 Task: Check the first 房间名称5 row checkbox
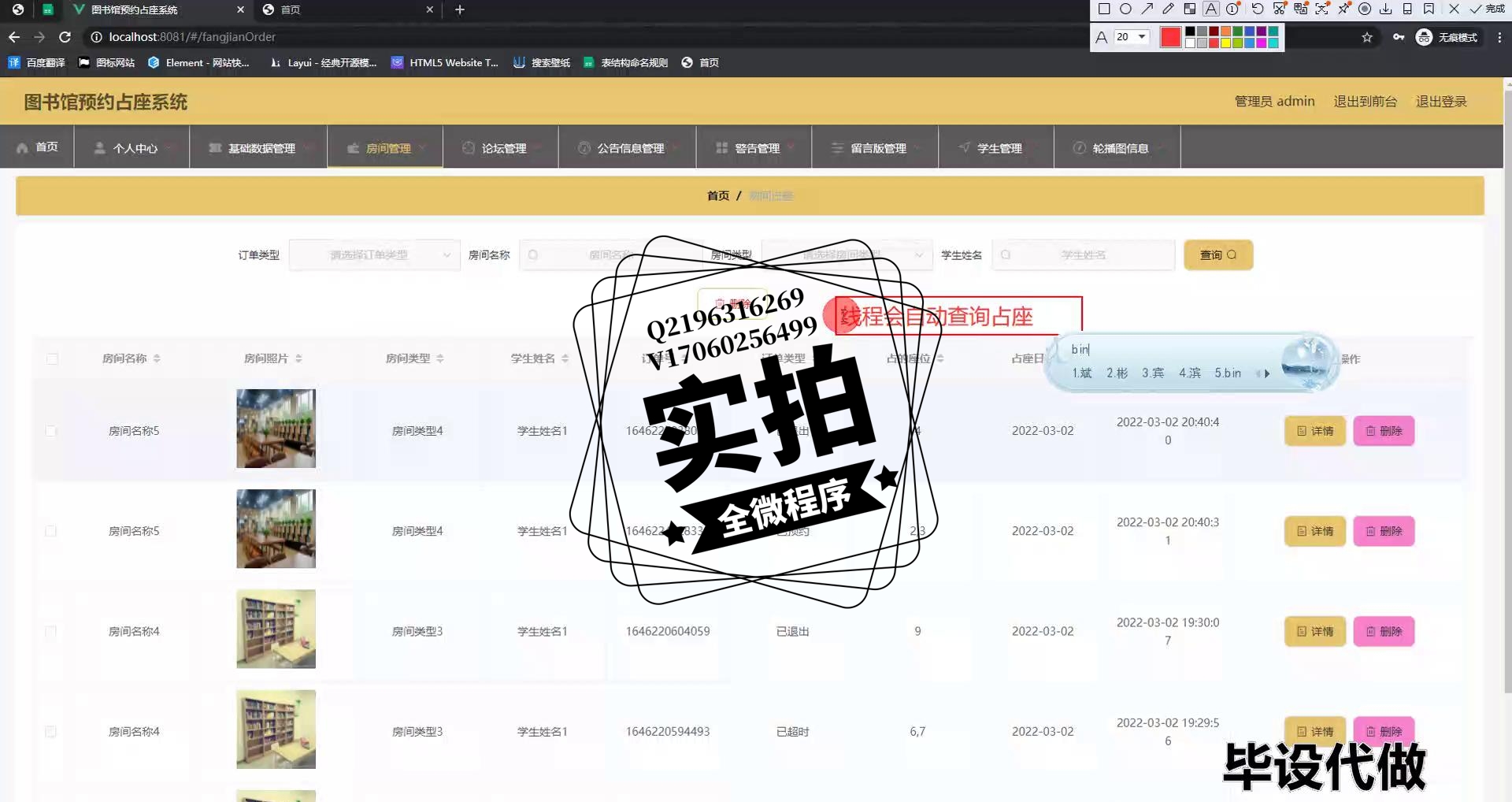coord(51,431)
